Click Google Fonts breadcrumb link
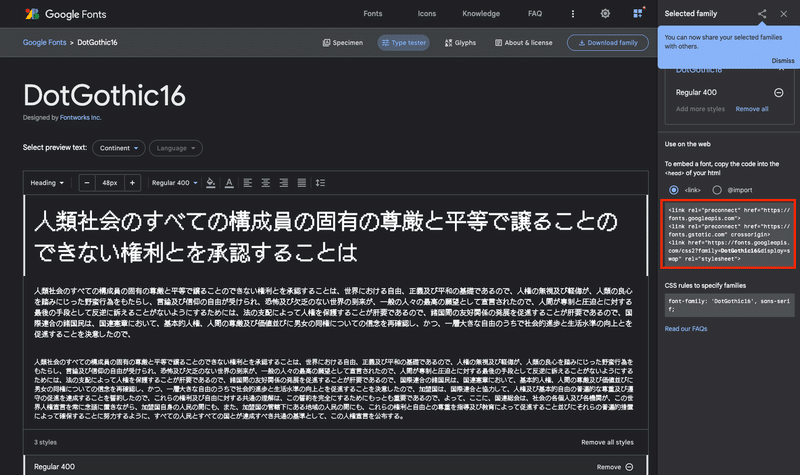800x475 pixels. click(x=44, y=42)
